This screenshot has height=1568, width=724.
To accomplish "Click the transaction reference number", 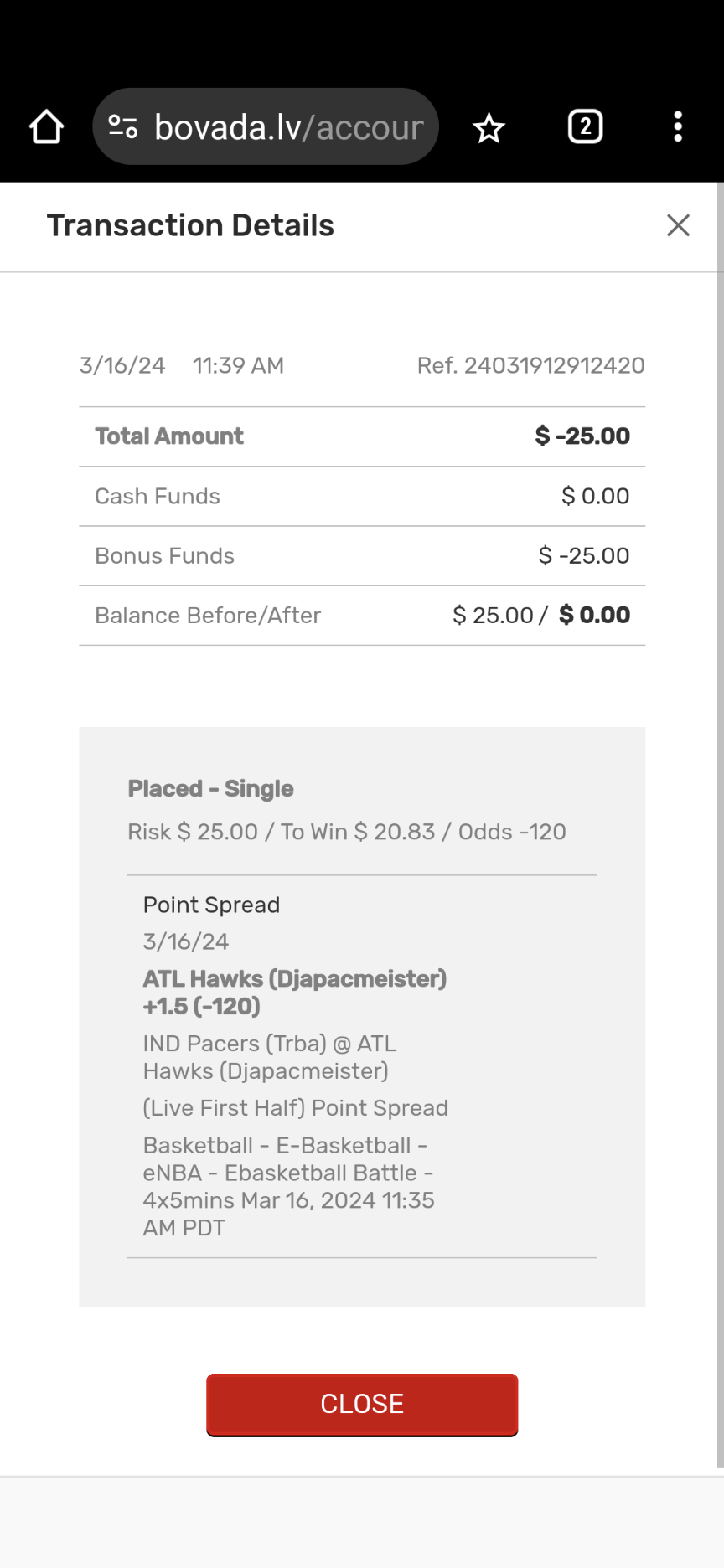I will click(530, 365).
